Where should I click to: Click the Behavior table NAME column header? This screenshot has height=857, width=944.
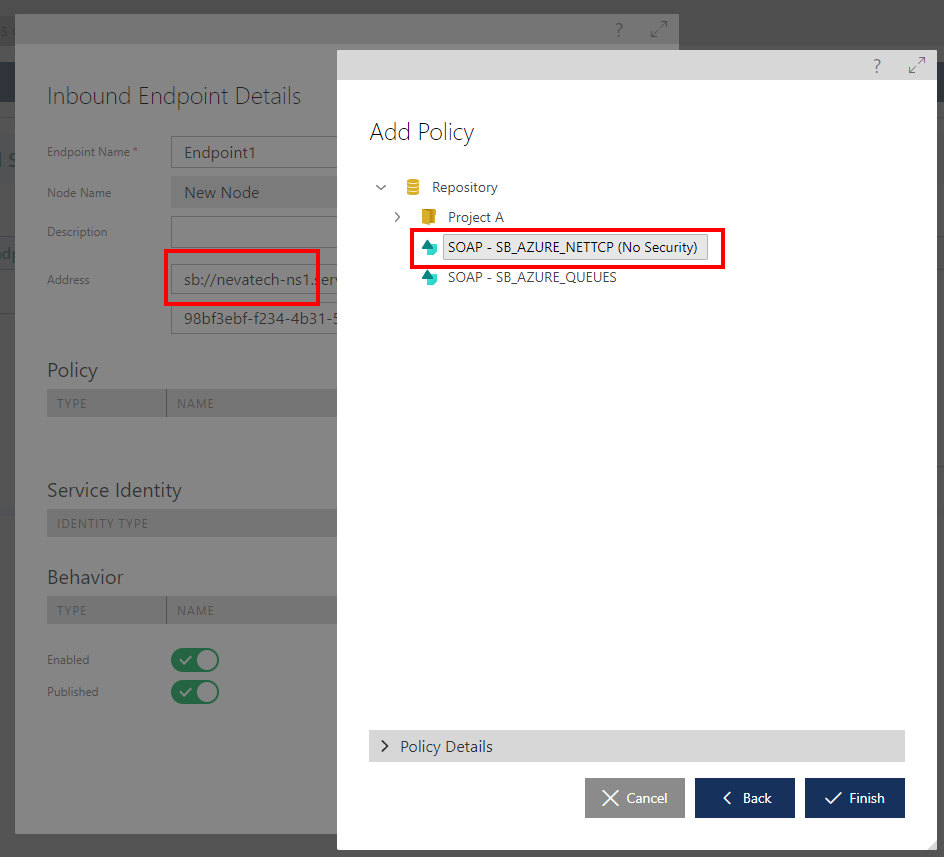252,610
